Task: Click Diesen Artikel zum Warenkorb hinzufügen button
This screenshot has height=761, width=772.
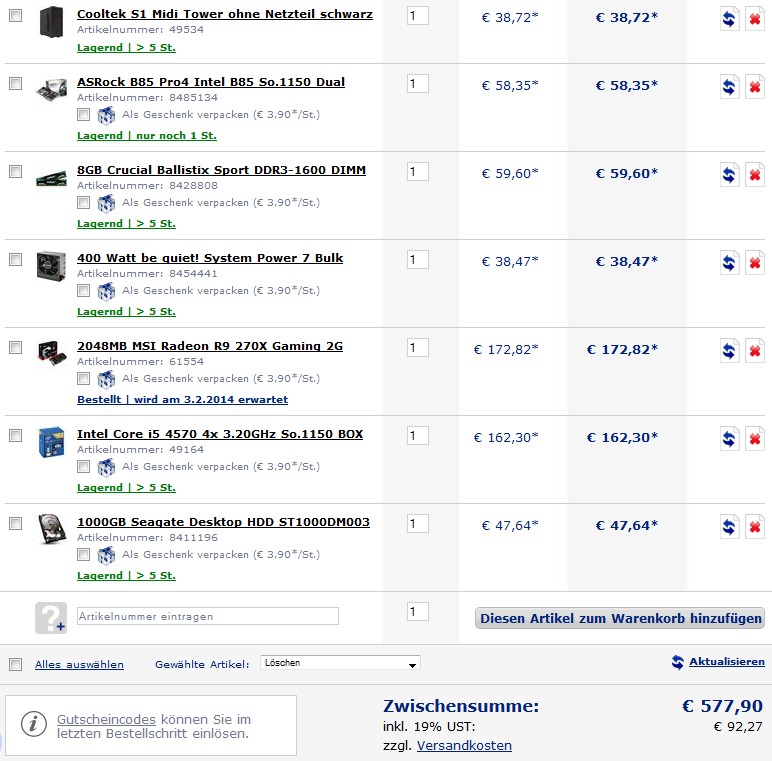Action: point(620,618)
